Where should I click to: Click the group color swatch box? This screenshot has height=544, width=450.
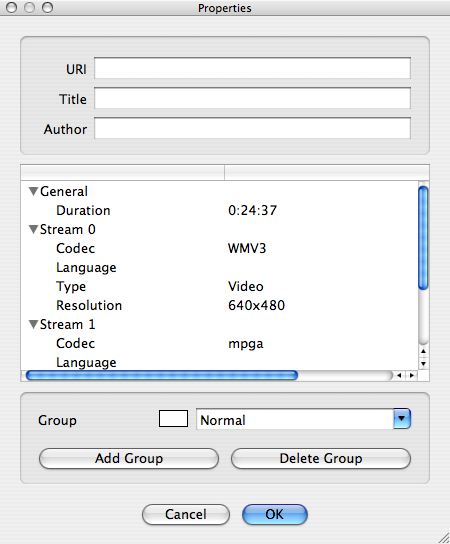tap(173, 419)
